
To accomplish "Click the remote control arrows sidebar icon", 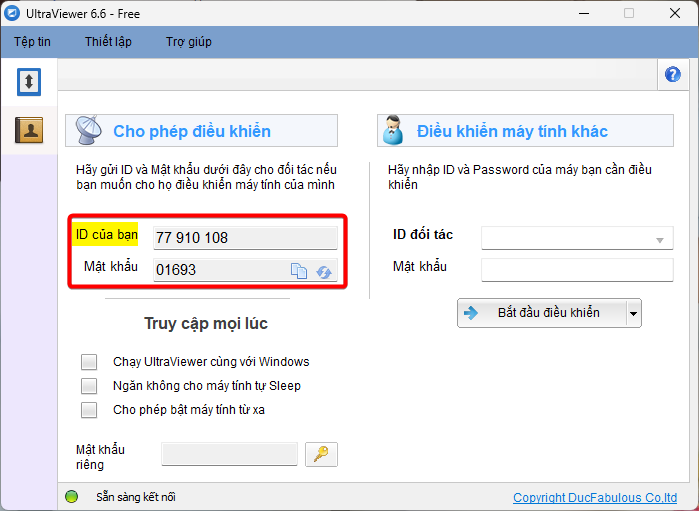I will click(29, 82).
